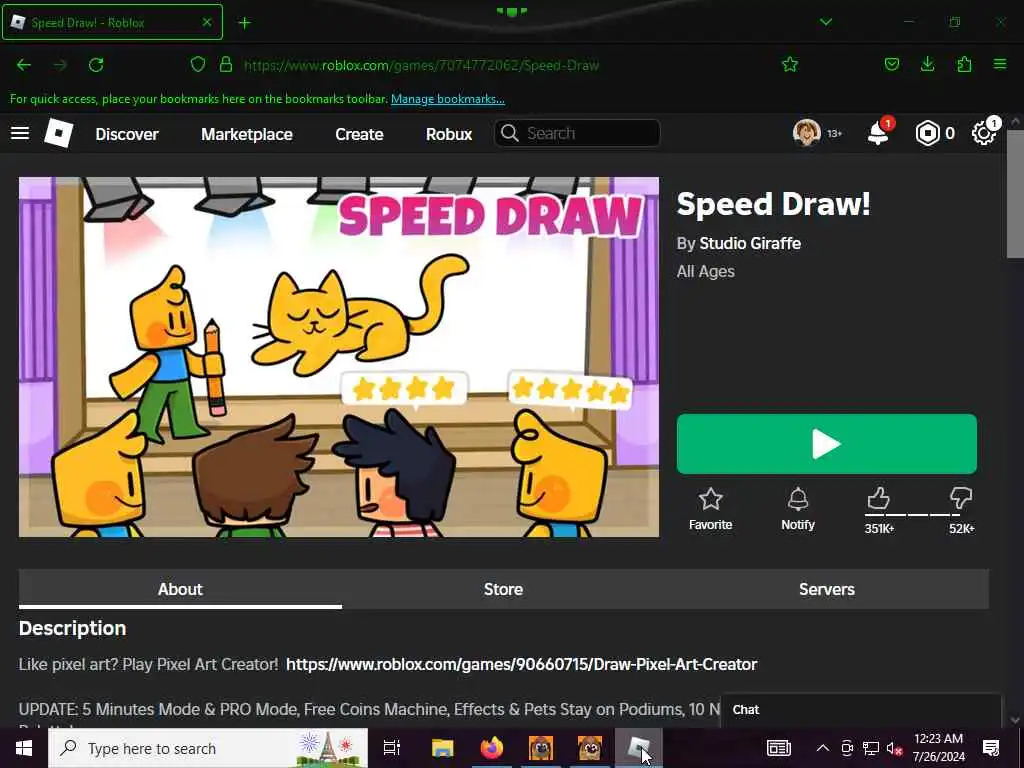Click the Robux balance hexagon icon
This screenshot has width=1024, height=768.
click(x=927, y=133)
